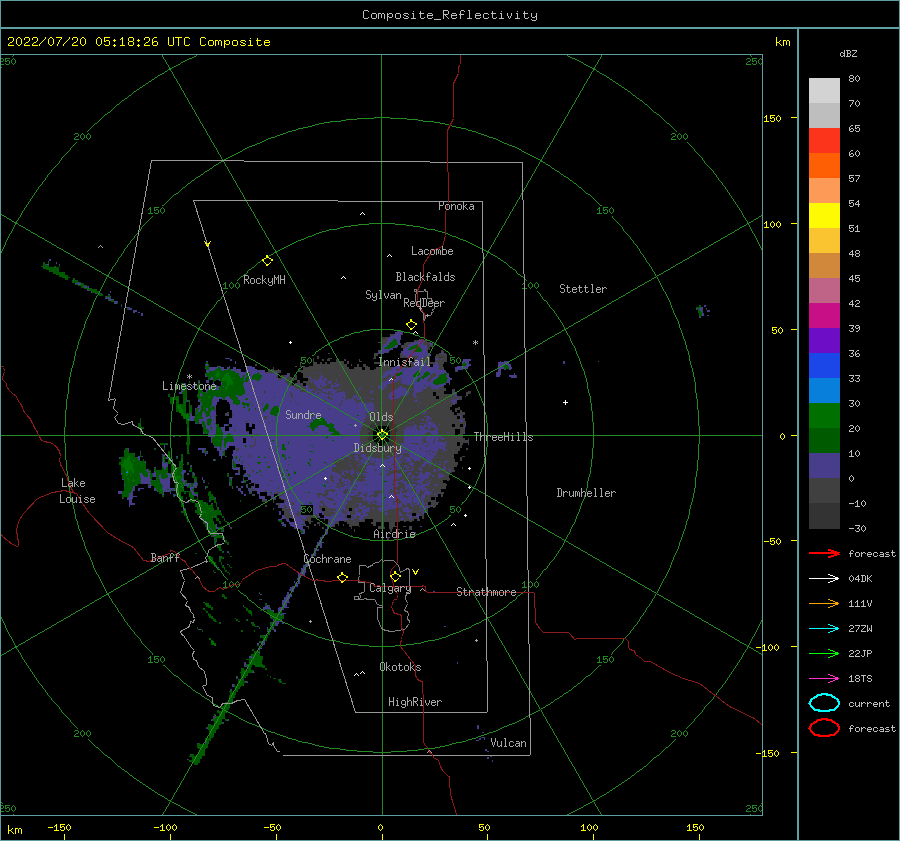Click the Lacombe city label
Screen dimensions: 900x841
click(432, 251)
